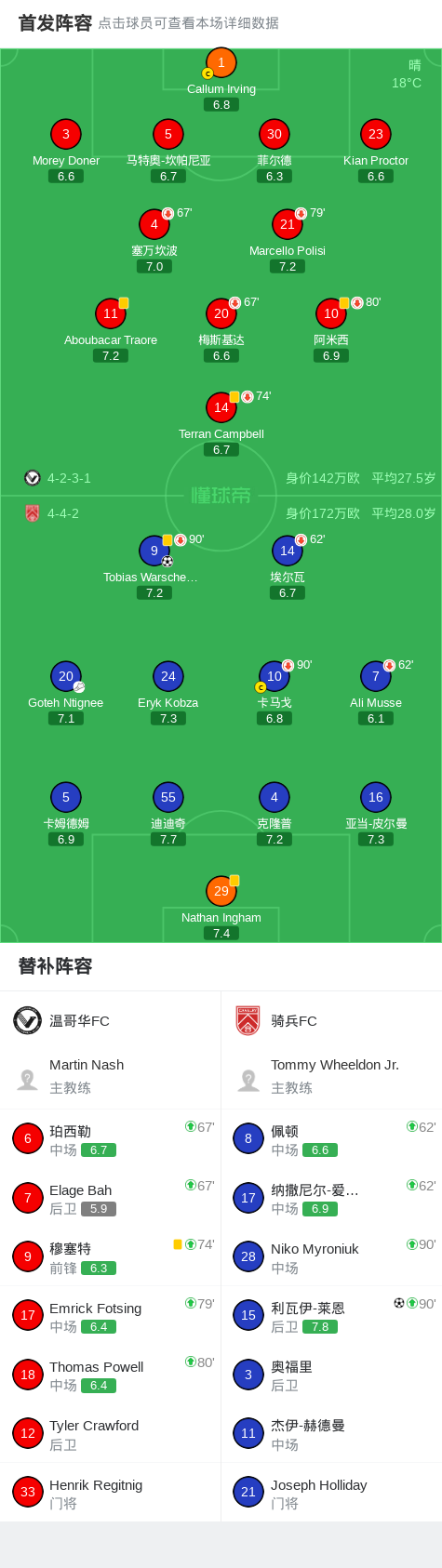This screenshot has width=442, height=1568.
Task: Select Marcello Polisi's number 21 icon
Action: click(x=288, y=224)
